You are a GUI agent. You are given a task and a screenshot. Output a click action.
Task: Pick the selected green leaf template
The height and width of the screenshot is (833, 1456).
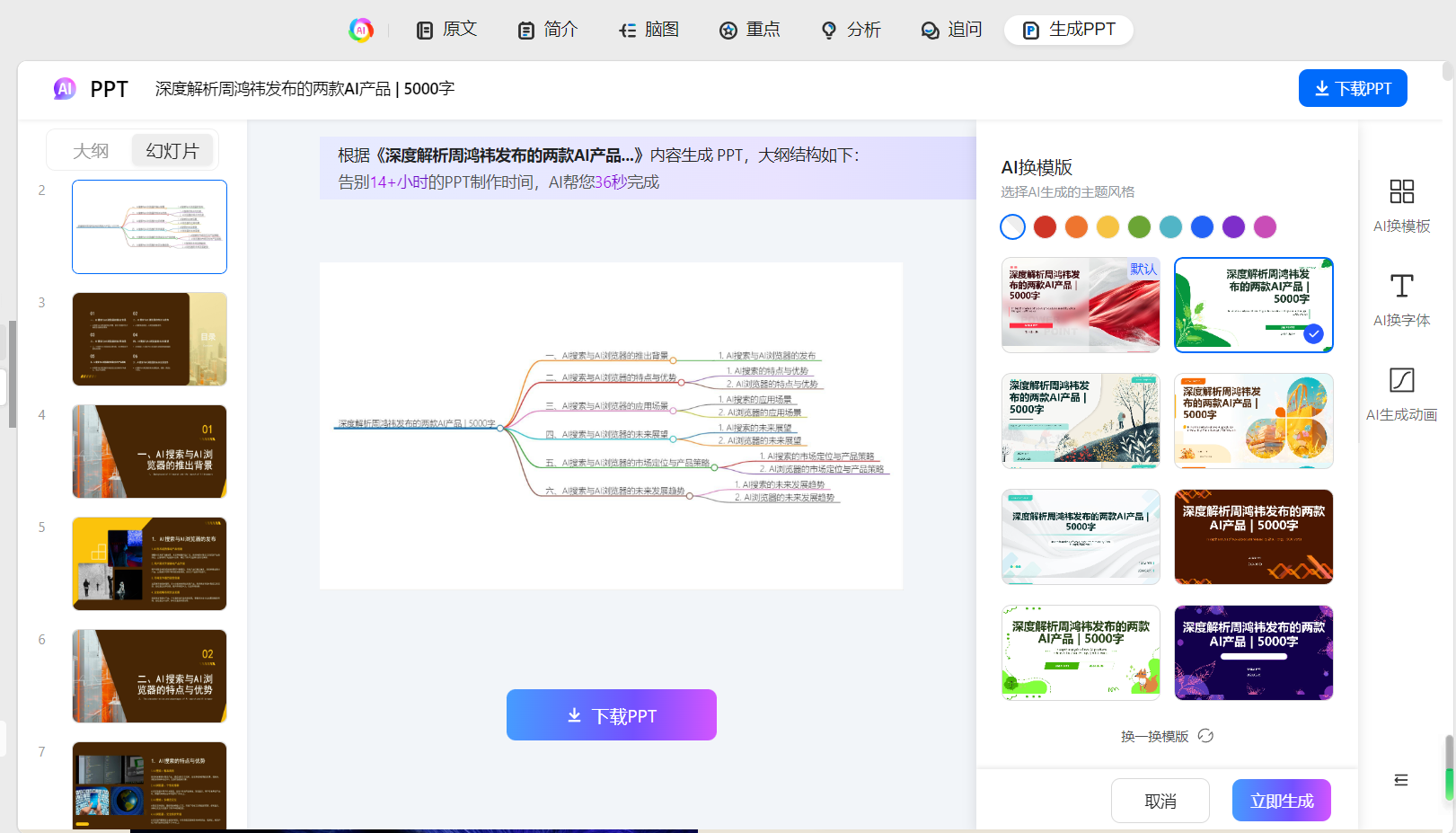pyautogui.click(x=1254, y=305)
